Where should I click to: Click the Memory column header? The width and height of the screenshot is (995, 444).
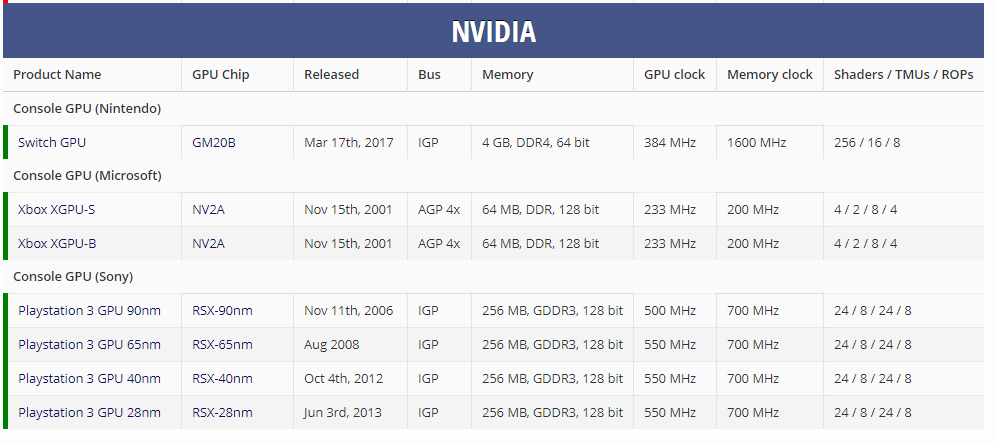tap(507, 74)
